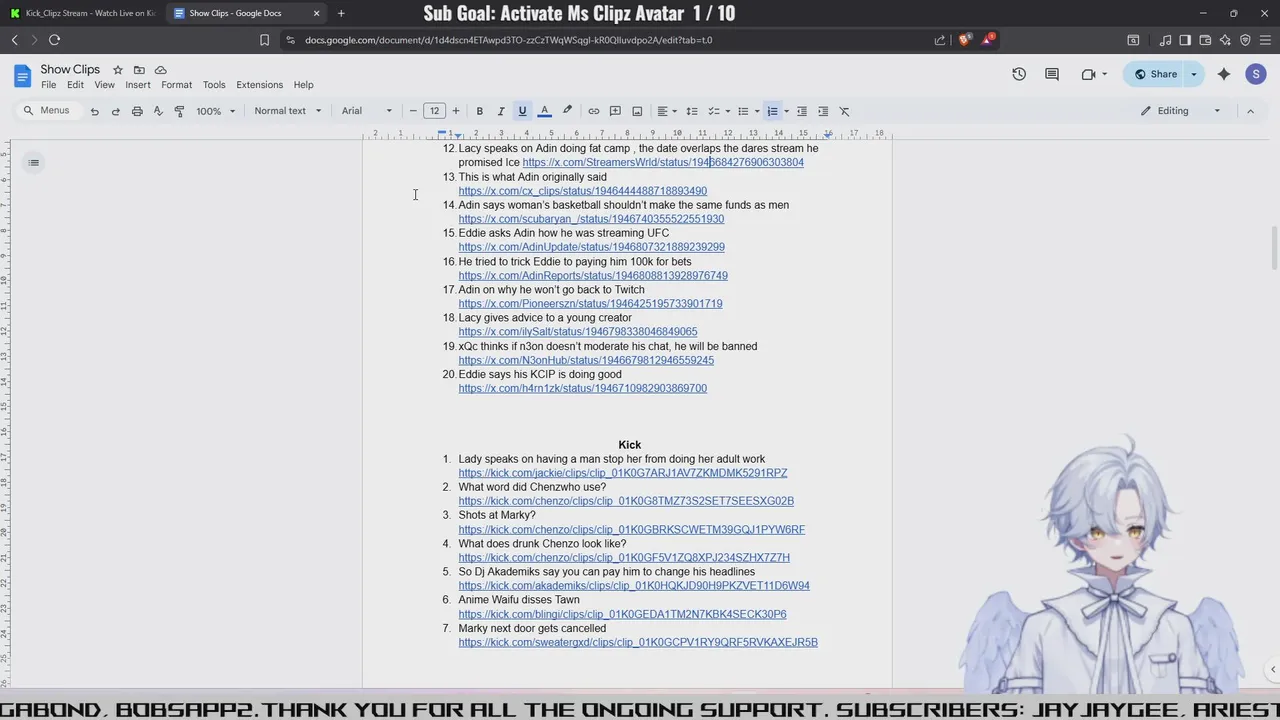
Task: Switch to the Kick_Clipz Stream browser tab
Action: 82,13
